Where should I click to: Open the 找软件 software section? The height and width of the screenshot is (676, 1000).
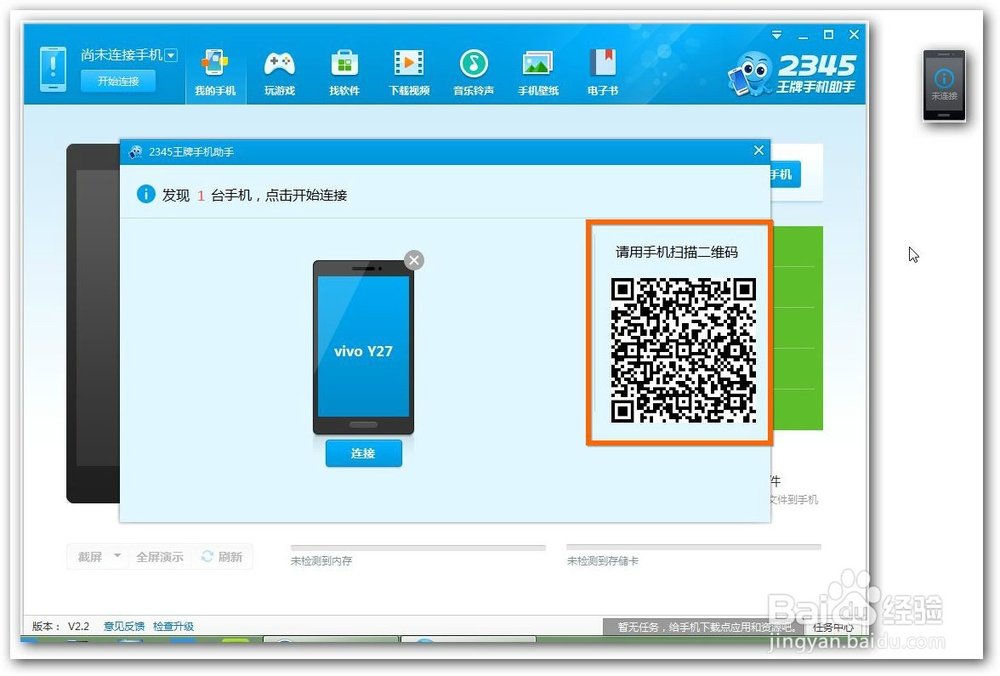coord(344,72)
